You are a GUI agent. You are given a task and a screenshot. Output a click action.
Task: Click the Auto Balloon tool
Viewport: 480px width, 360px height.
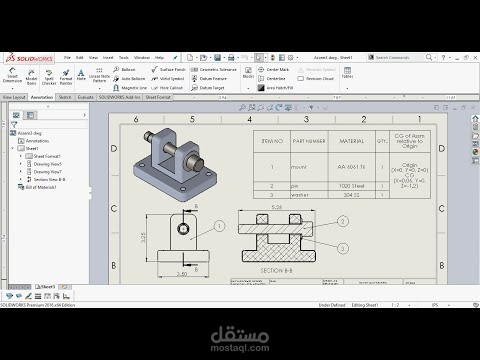[129, 79]
